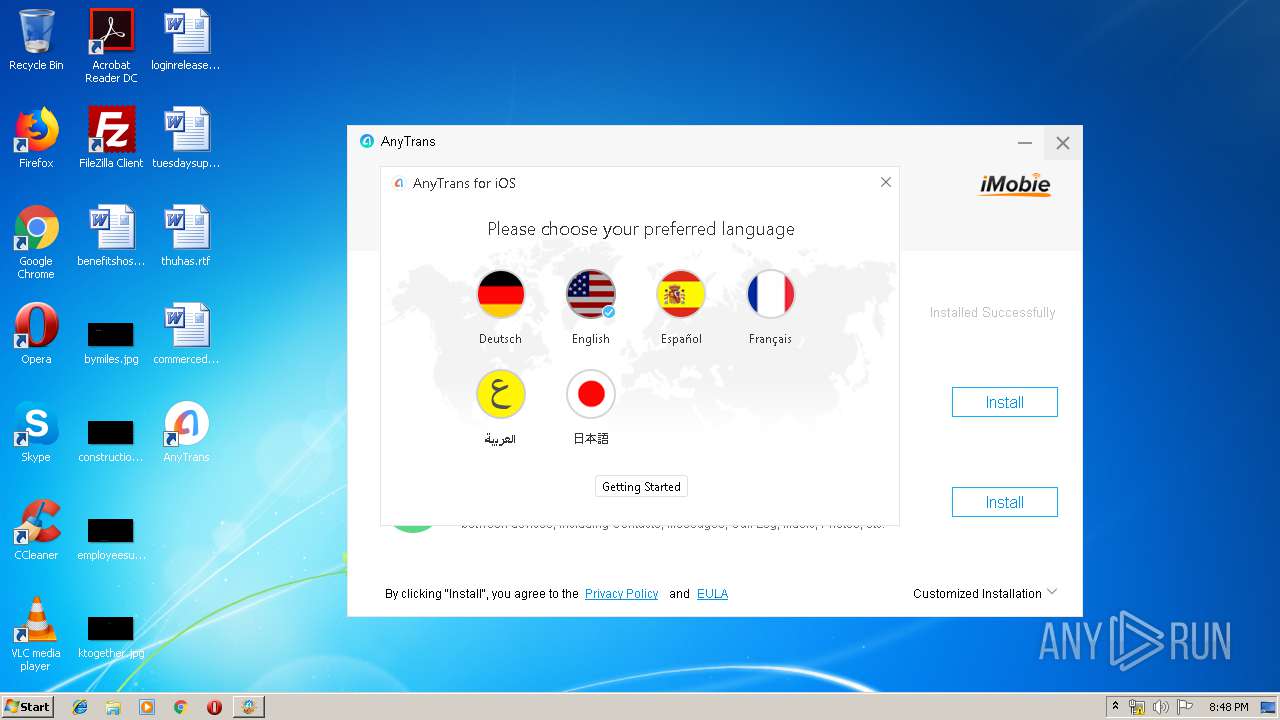The image size is (1280, 720).
Task: Switch to AnyTrans installer taskbar item
Action: (x=248, y=707)
